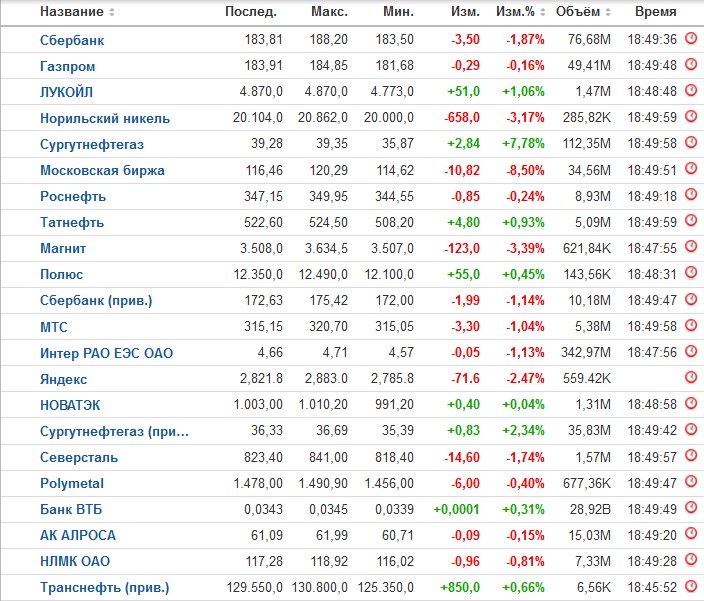
Task: Click the clock icon in Polymetal row
Action: [691, 481]
